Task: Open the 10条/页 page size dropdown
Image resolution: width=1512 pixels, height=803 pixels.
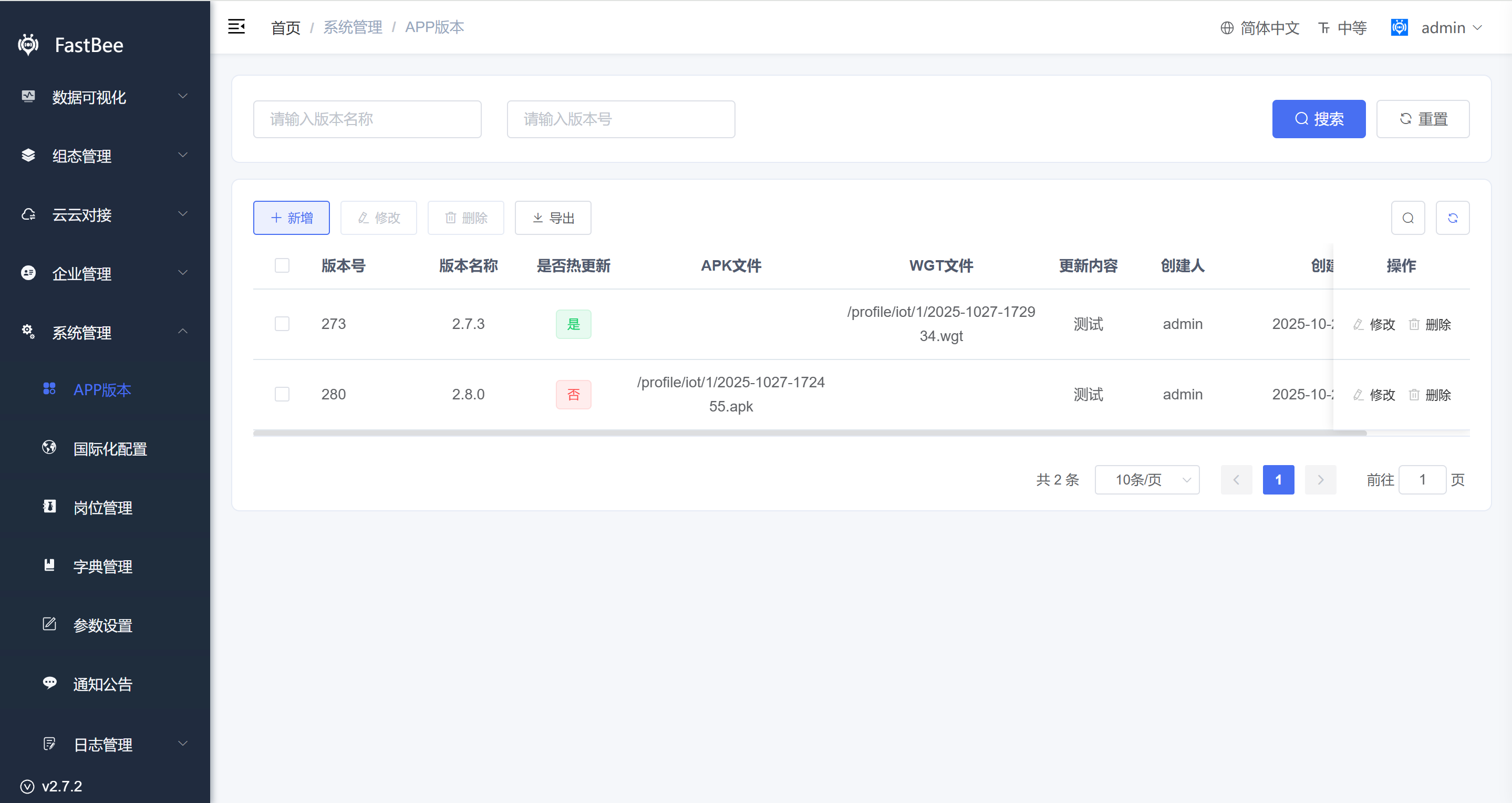Action: [x=1146, y=480]
